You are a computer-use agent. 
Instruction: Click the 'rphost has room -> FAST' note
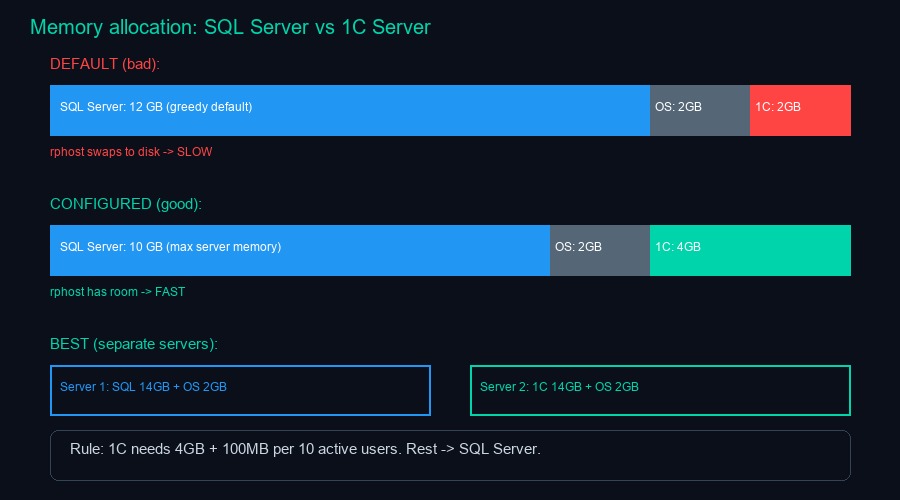tap(118, 292)
